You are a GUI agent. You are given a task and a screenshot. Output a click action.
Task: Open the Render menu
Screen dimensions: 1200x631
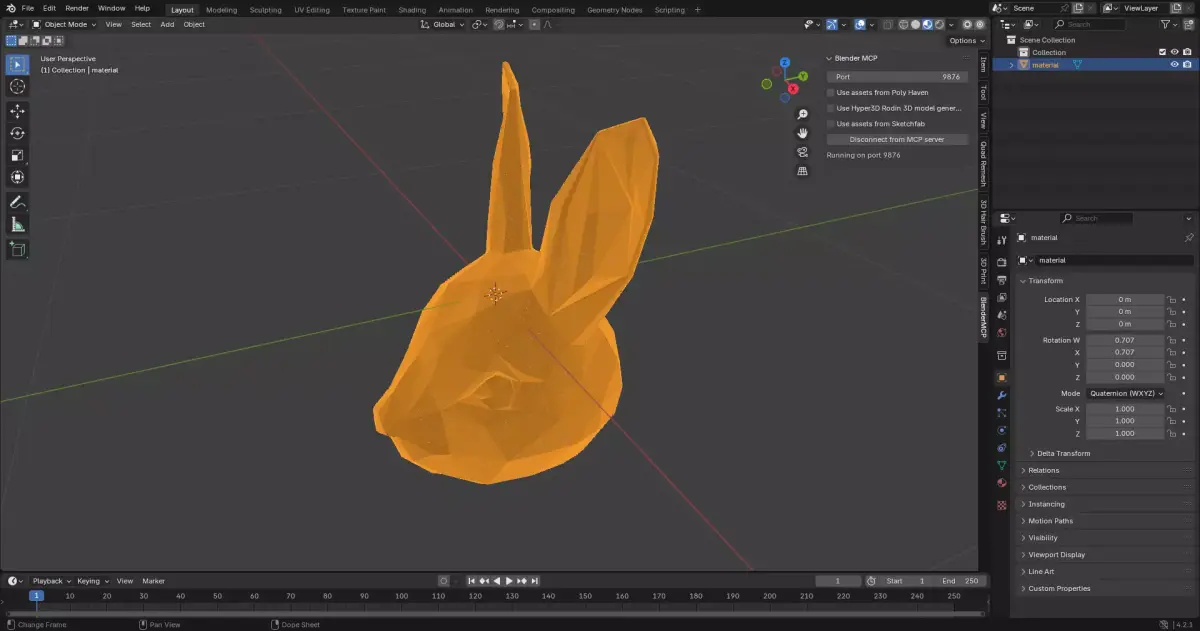coord(77,8)
